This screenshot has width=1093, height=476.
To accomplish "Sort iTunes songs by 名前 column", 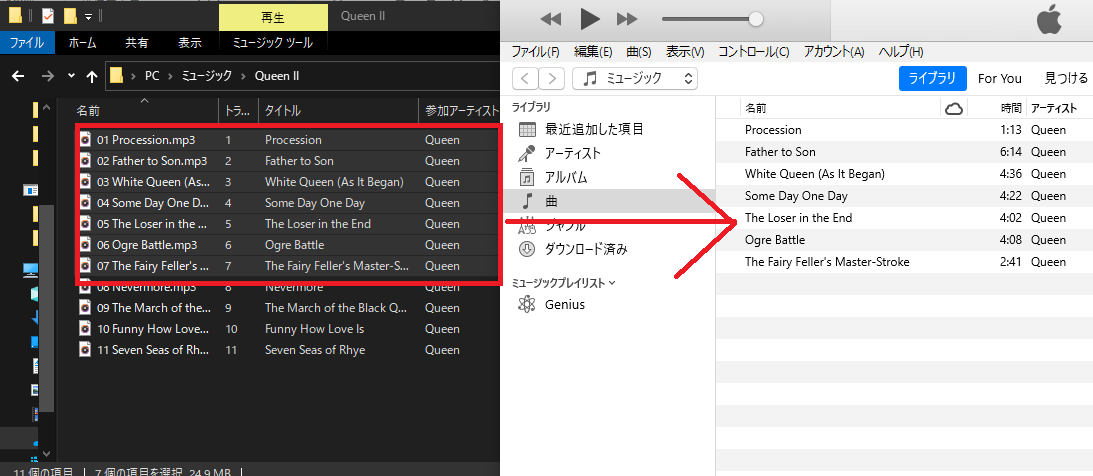I will tap(756, 108).
